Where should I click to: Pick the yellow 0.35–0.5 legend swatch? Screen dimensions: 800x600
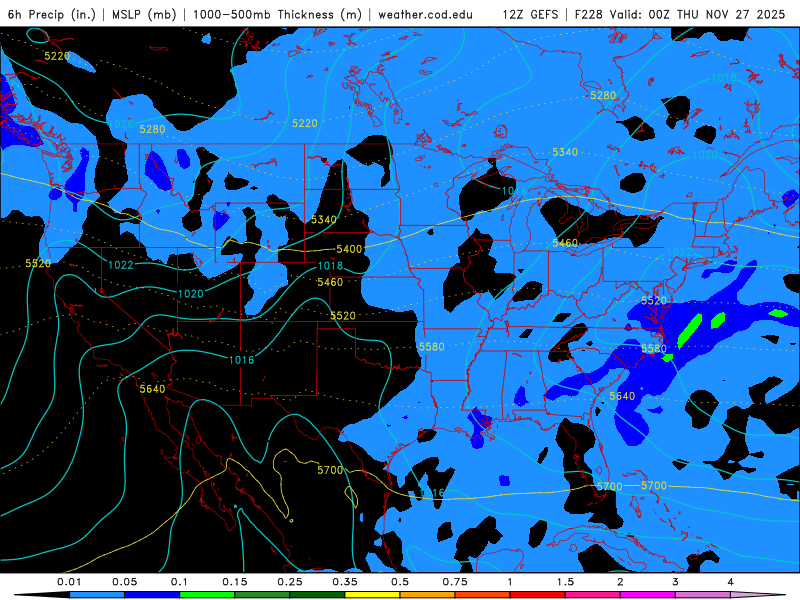[x=372, y=595]
